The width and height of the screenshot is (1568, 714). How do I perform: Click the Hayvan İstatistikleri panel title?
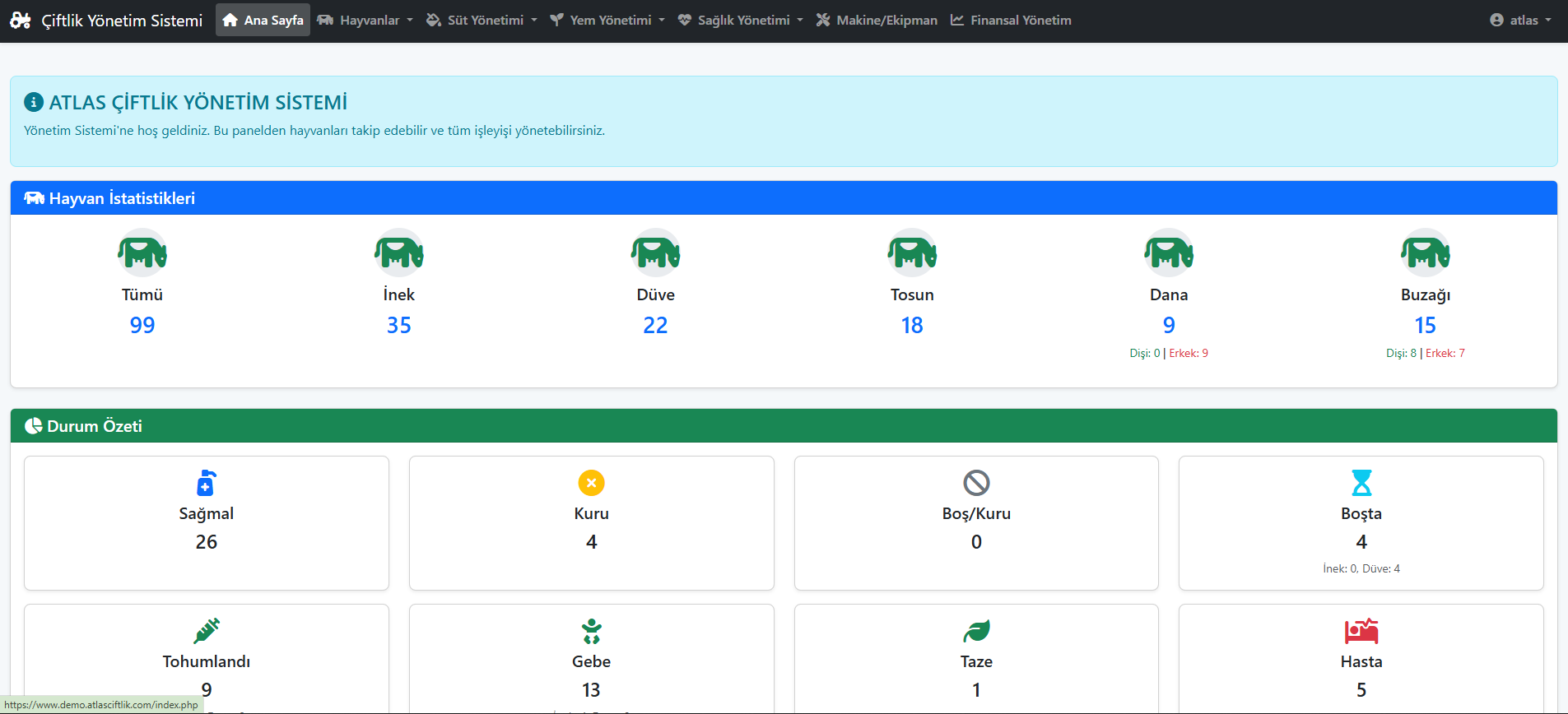click(x=122, y=198)
